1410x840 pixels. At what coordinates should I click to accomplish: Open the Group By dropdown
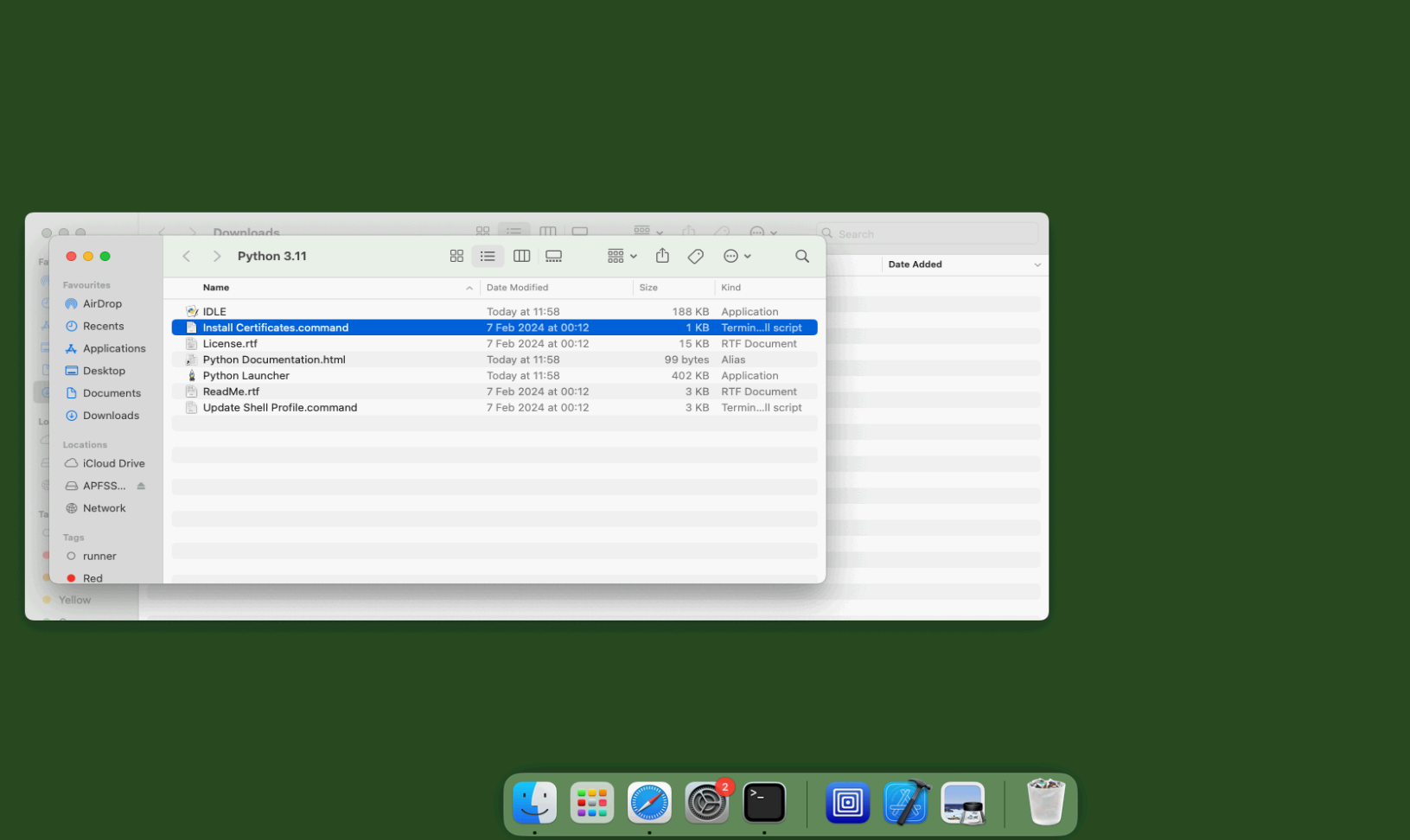point(622,257)
